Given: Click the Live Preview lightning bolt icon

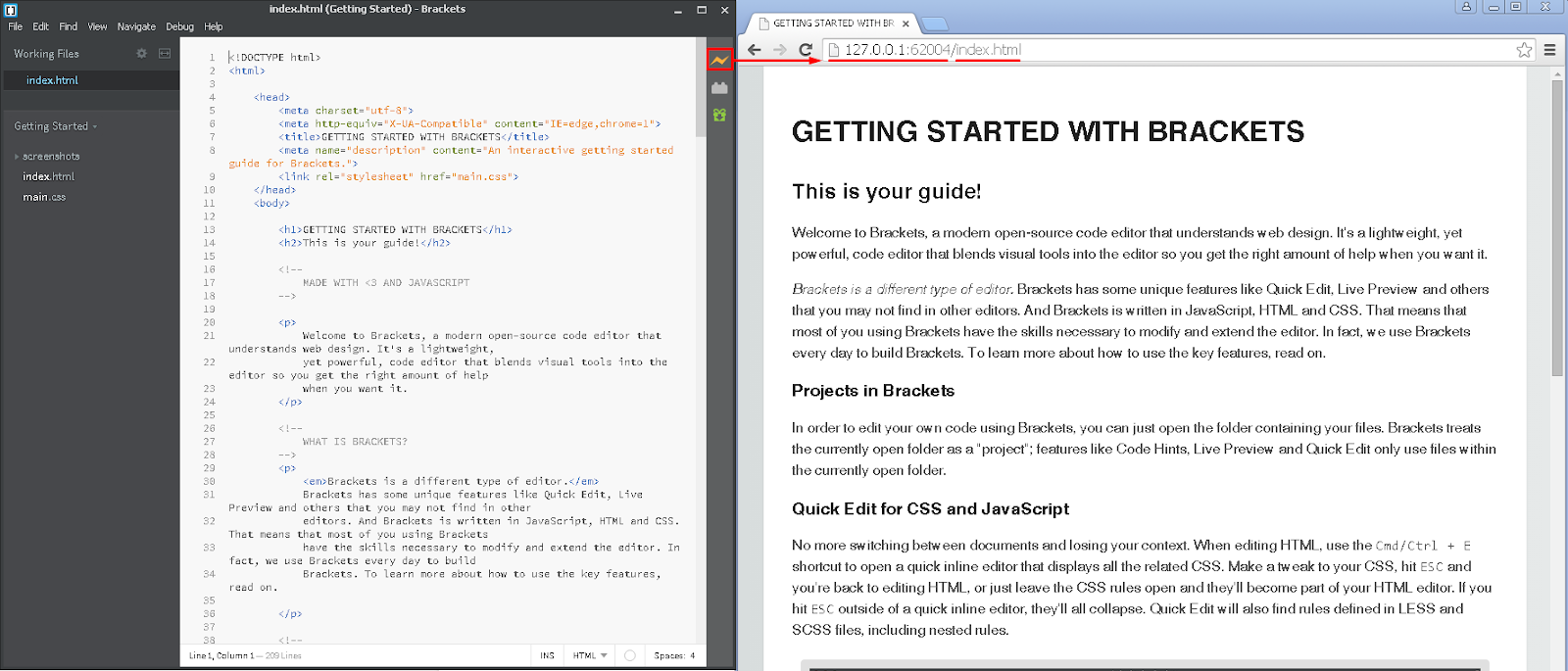Looking at the screenshot, I should 719,60.
